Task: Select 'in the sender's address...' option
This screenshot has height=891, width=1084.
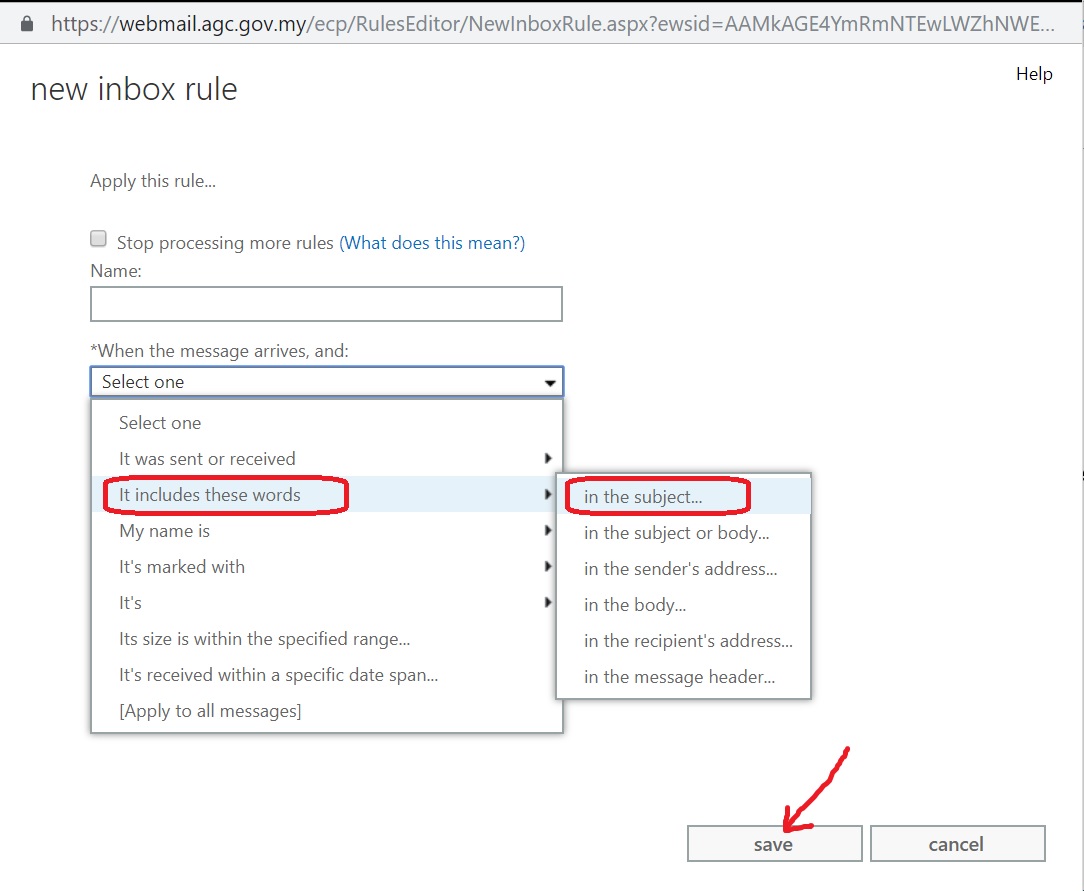Action: click(680, 569)
